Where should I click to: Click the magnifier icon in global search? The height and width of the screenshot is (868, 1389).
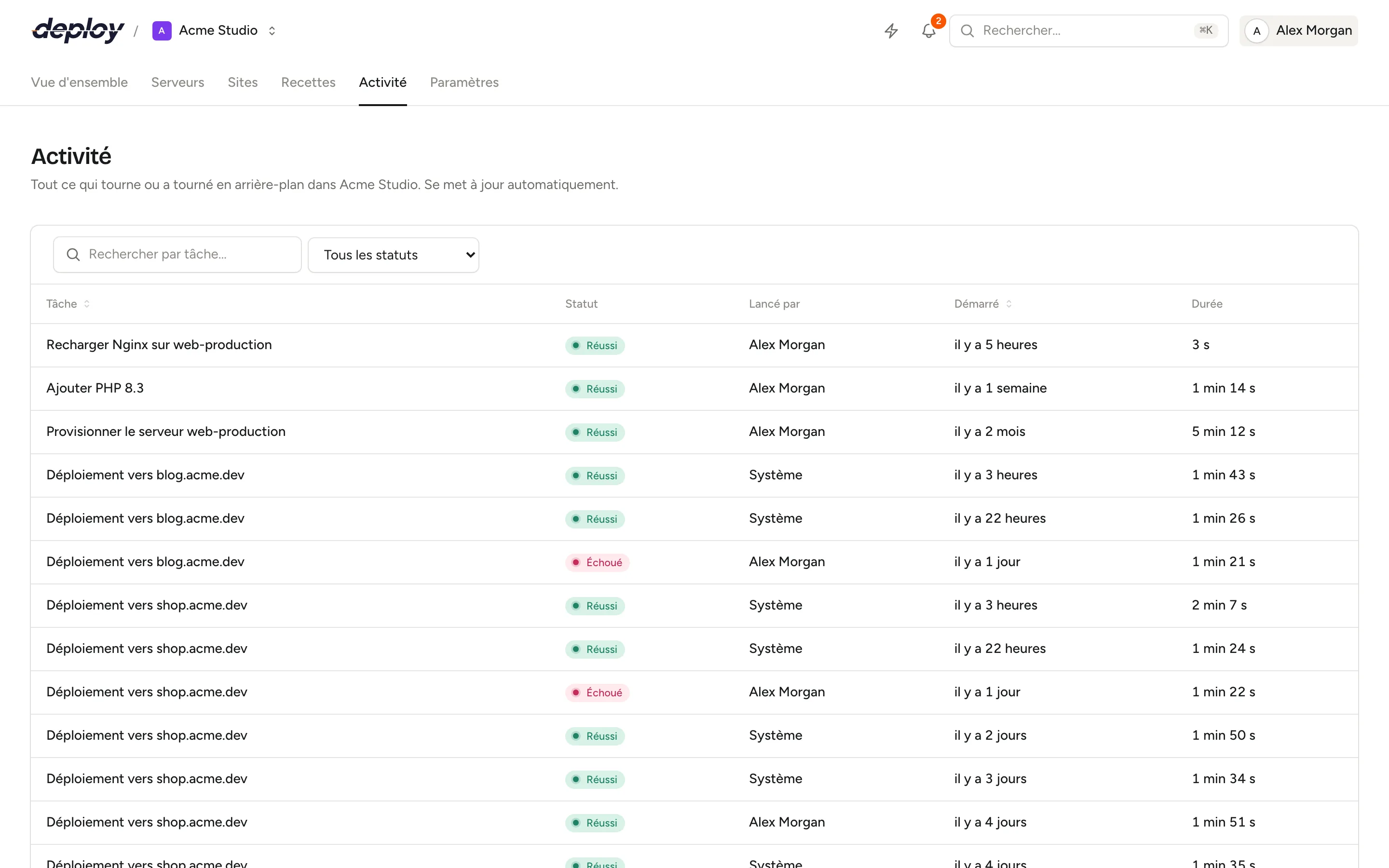[967, 31]
